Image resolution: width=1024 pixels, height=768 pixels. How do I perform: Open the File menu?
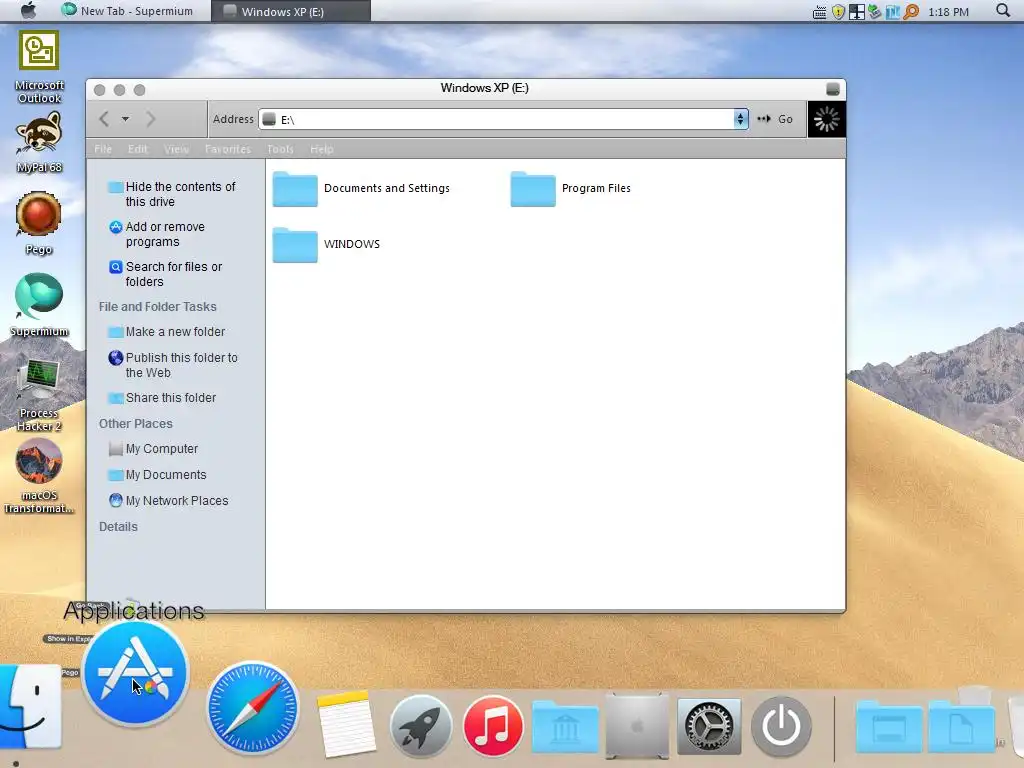(x=103, y=149)
